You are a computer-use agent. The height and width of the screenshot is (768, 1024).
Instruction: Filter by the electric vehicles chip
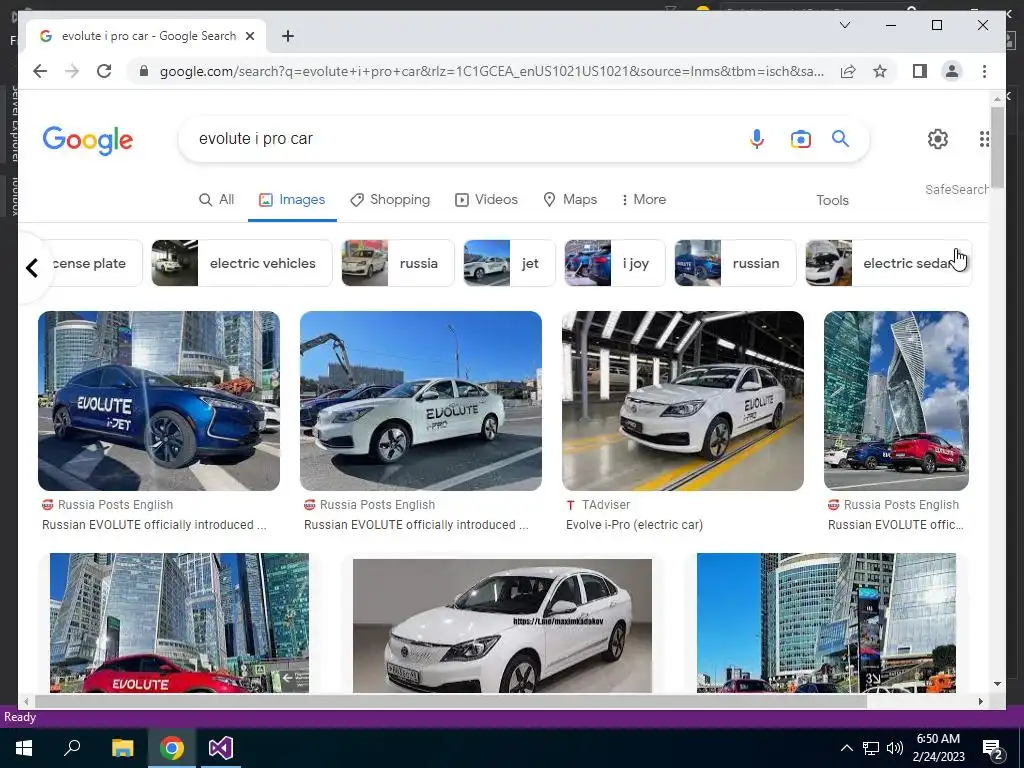tap(242, 263)
